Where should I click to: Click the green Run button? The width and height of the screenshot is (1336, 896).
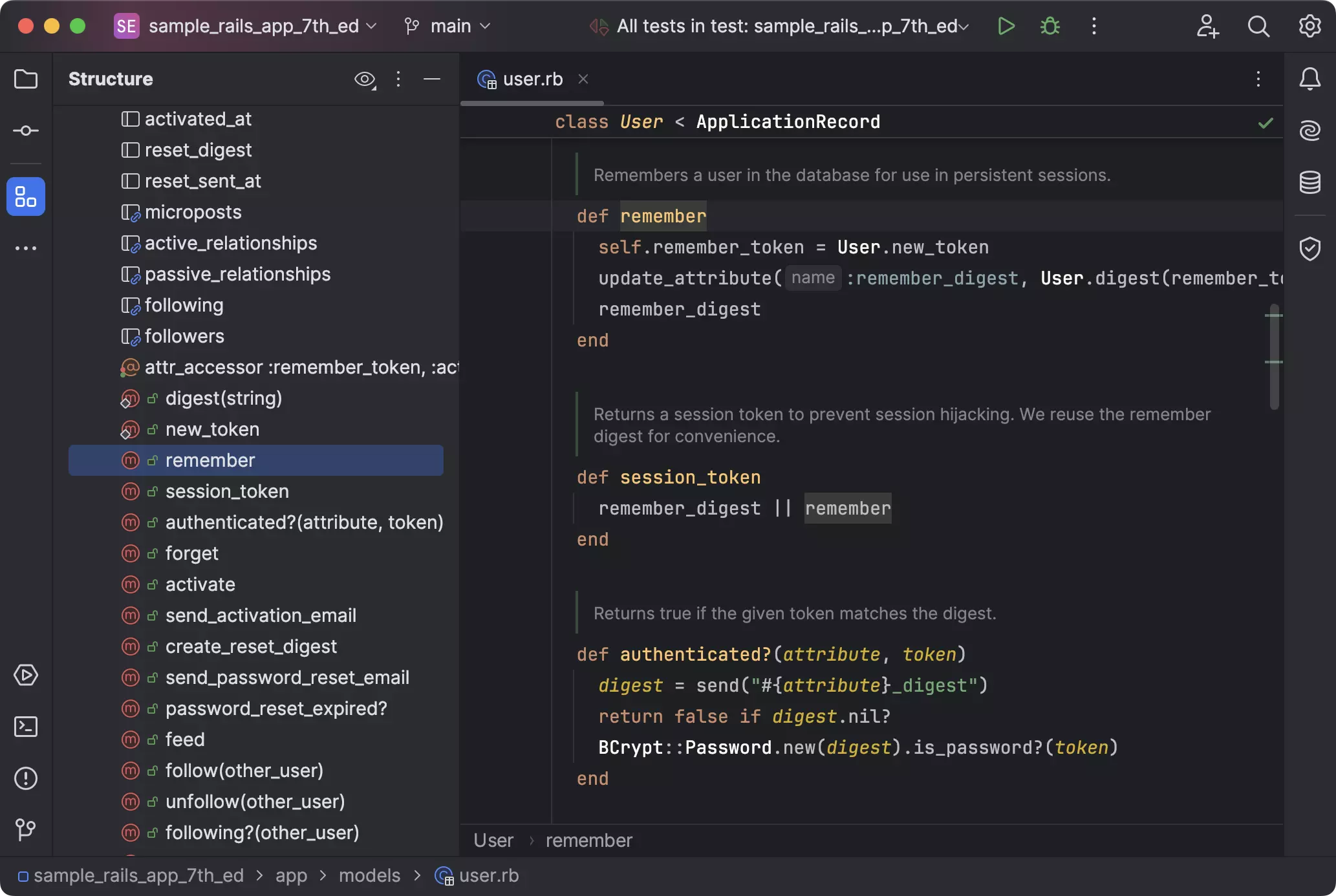(x=1006, y=26)
